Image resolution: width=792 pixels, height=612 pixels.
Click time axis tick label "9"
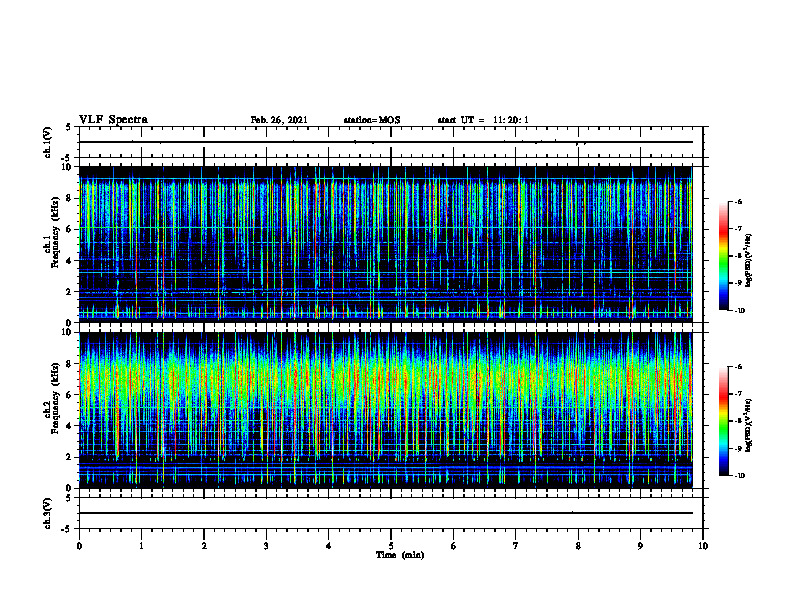click(x=640, y=546)
